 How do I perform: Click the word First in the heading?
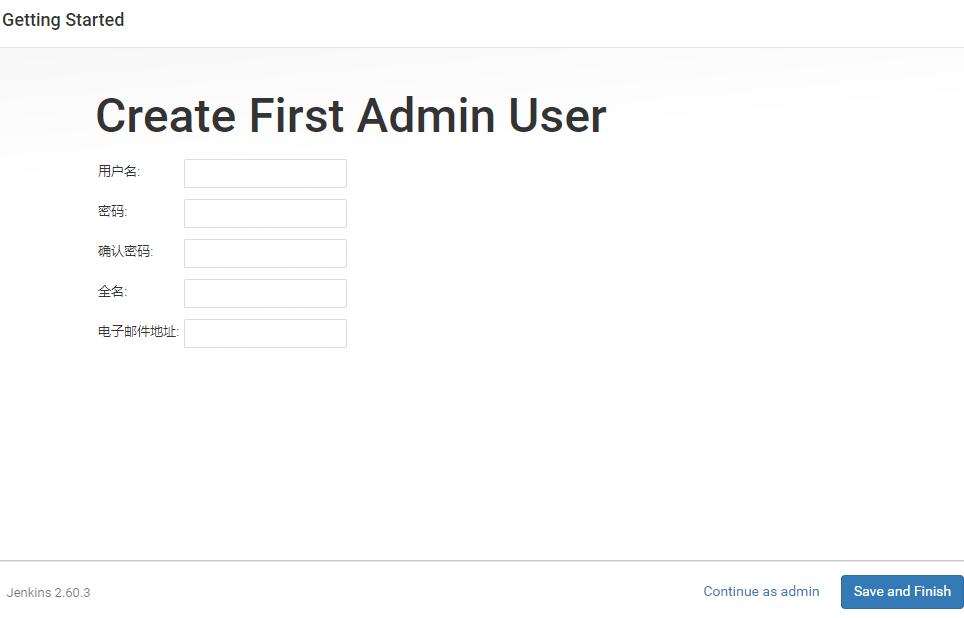tap(297, 116)
